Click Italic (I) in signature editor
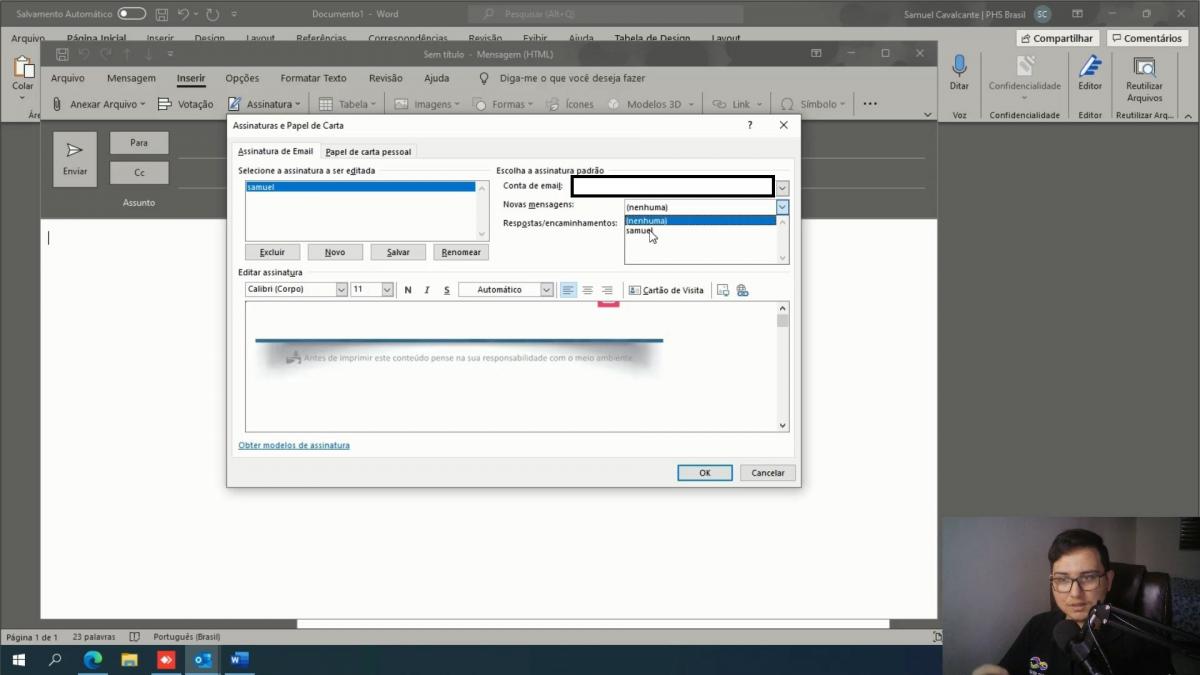Image resolution: width=1200 pixels, height=675 pixels. pos(427,290)
